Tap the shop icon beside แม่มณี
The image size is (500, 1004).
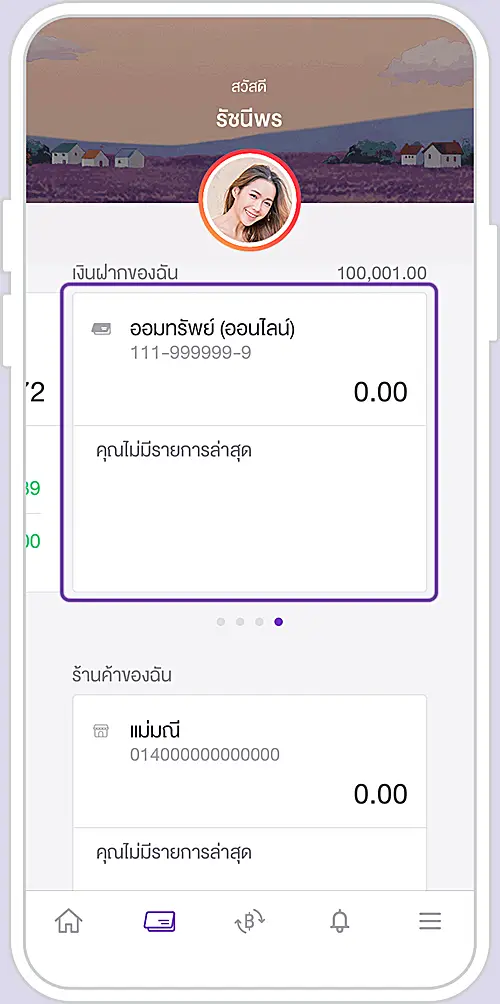101,731
